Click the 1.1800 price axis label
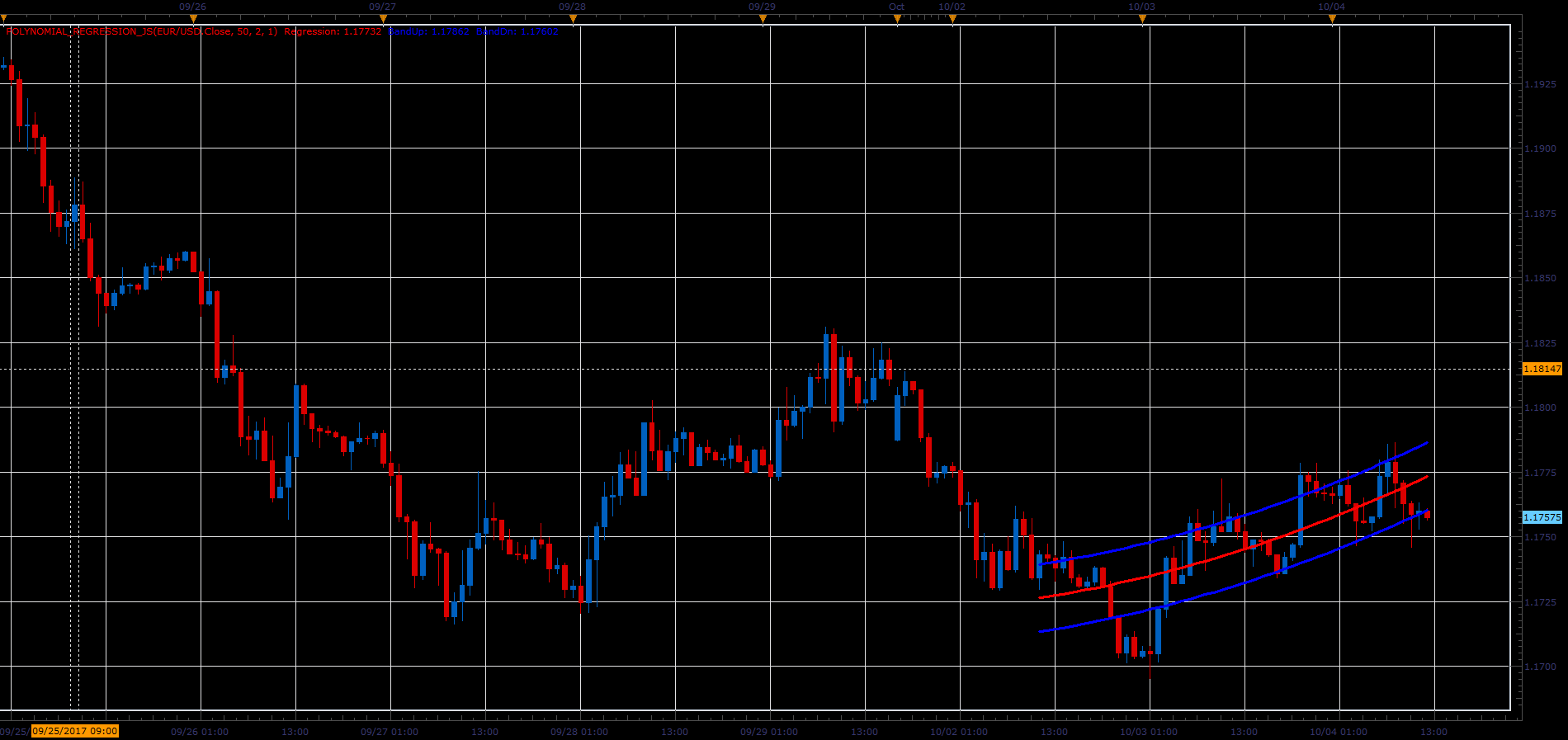Screen dimensions: 1568x740 1540,408
